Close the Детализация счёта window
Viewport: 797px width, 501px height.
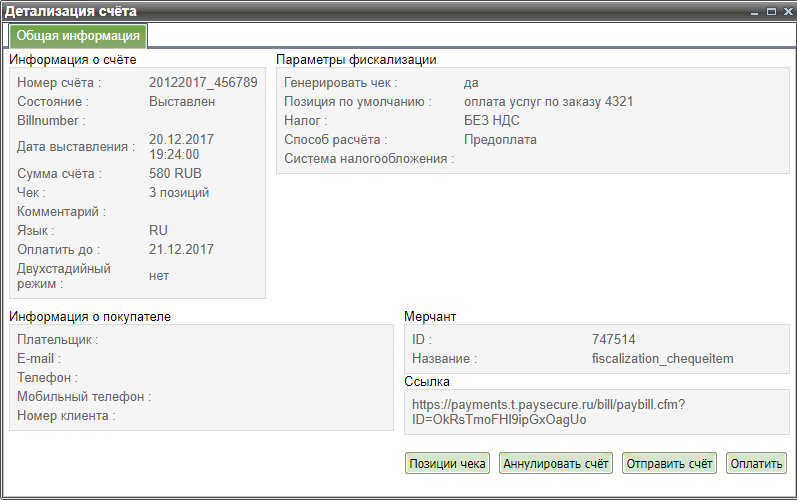tap(786, 11)
